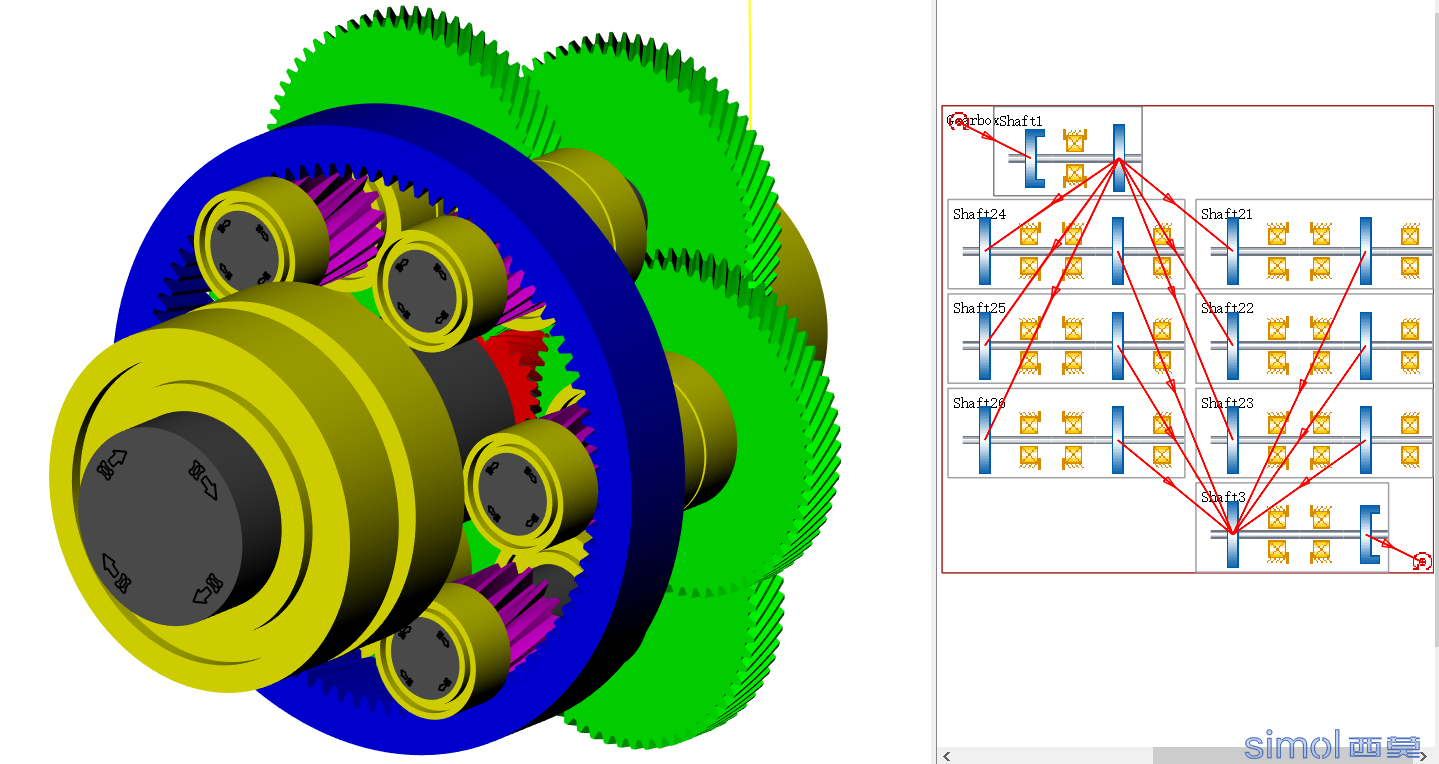
Task: Click first lower bearing on Shaft24
Action: pyautogui.click(x=1029, y=267)
